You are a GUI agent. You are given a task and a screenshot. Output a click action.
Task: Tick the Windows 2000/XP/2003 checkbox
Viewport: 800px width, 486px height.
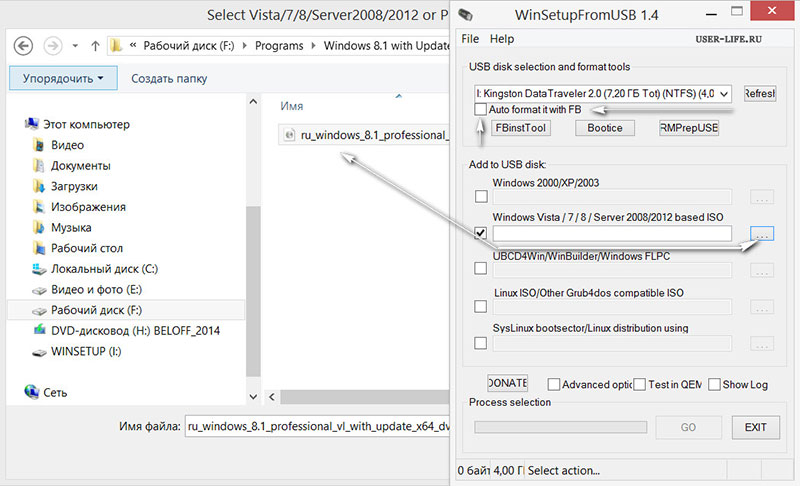point(481,196)
